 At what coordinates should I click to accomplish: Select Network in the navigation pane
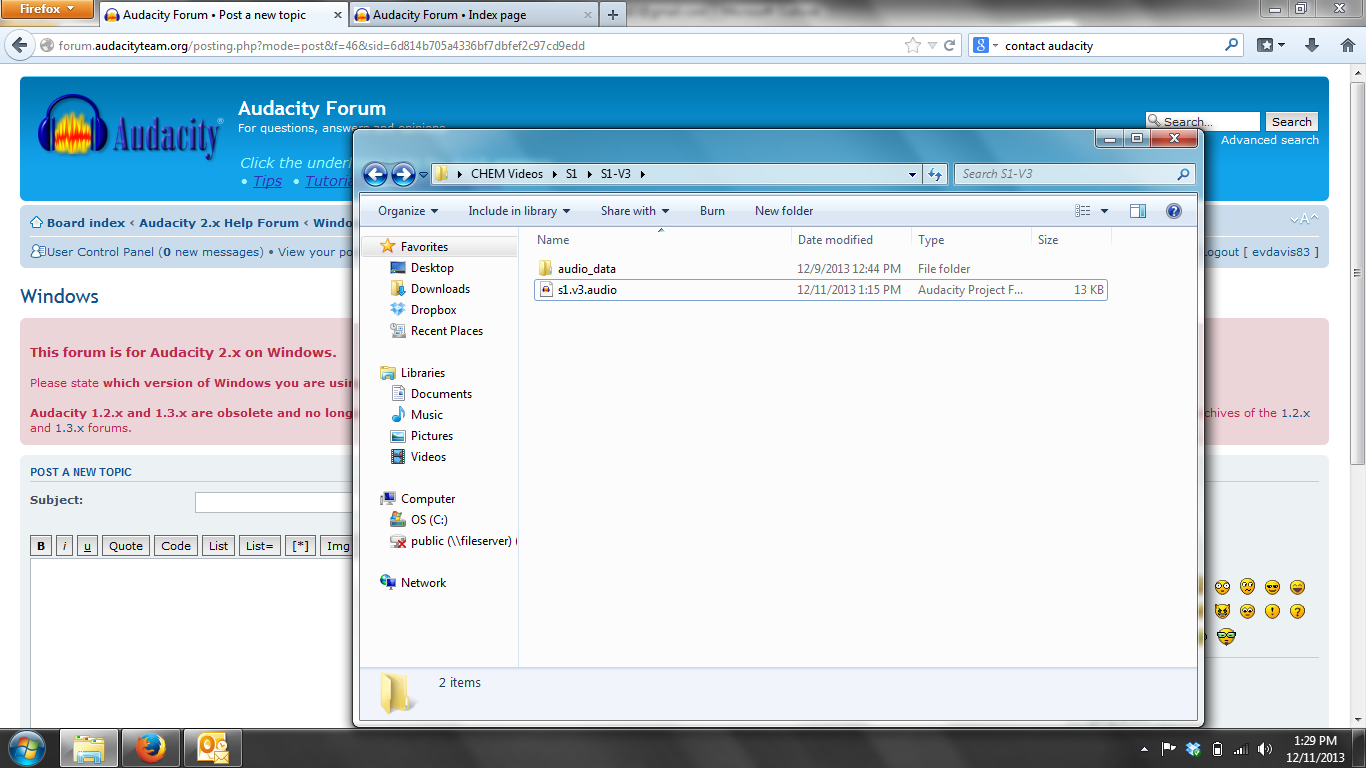click(x=423, y=583)
